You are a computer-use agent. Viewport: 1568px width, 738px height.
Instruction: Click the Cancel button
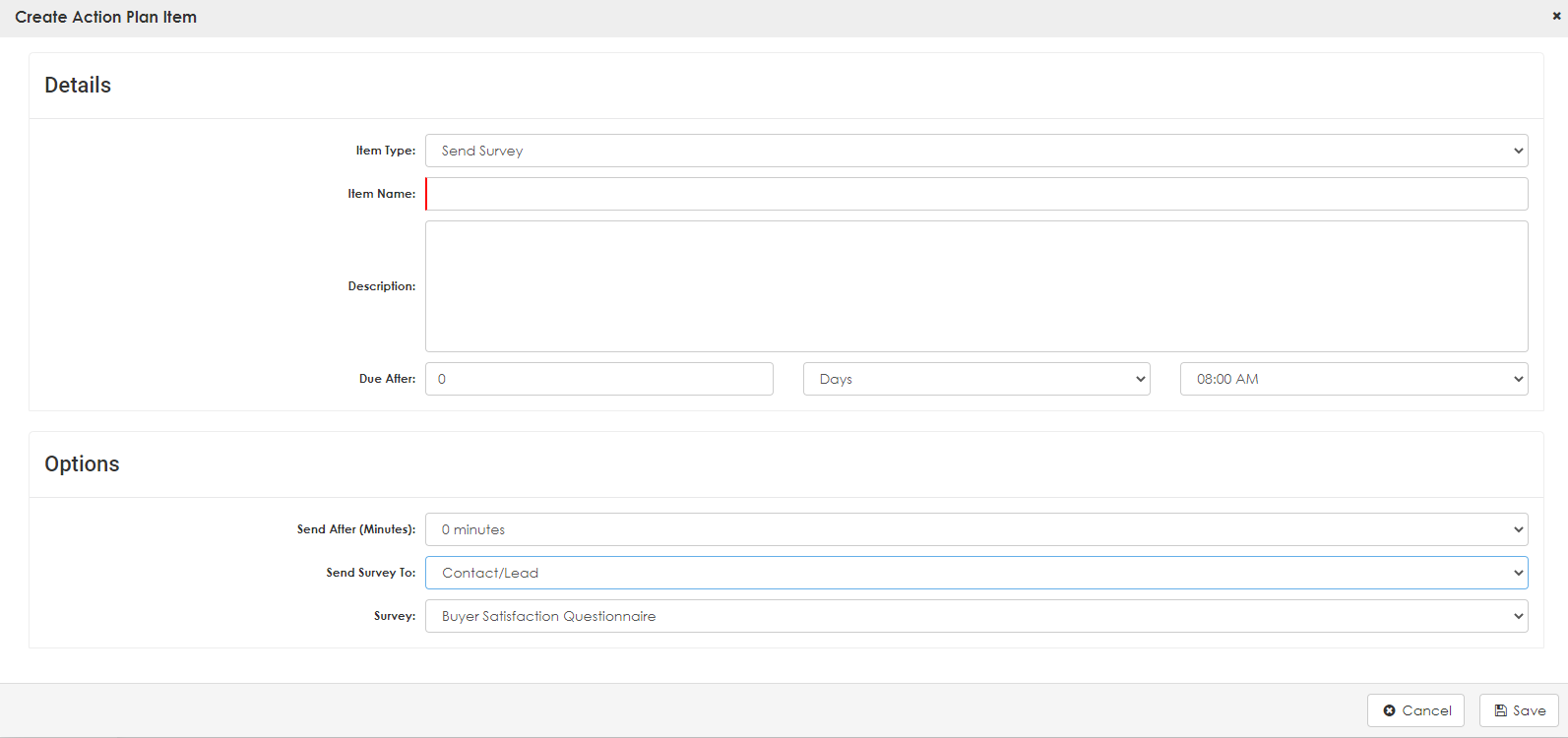click(1415, 710)
